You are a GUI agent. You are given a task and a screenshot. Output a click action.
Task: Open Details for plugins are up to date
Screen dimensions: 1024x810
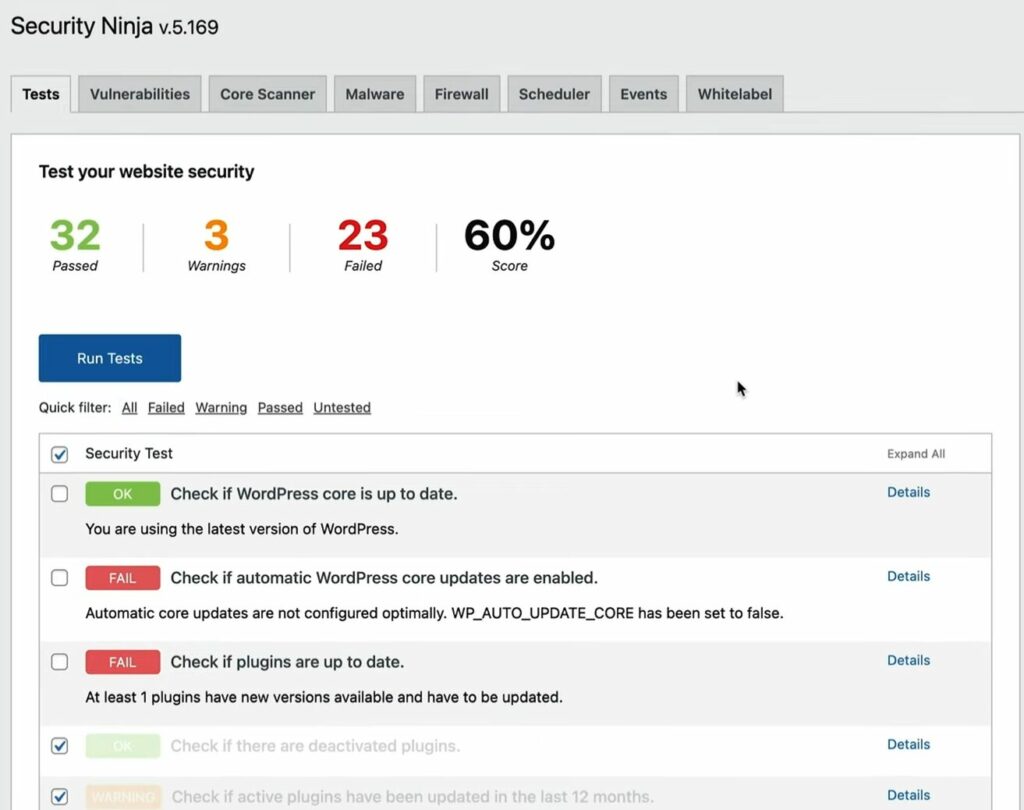coord(908,660)
